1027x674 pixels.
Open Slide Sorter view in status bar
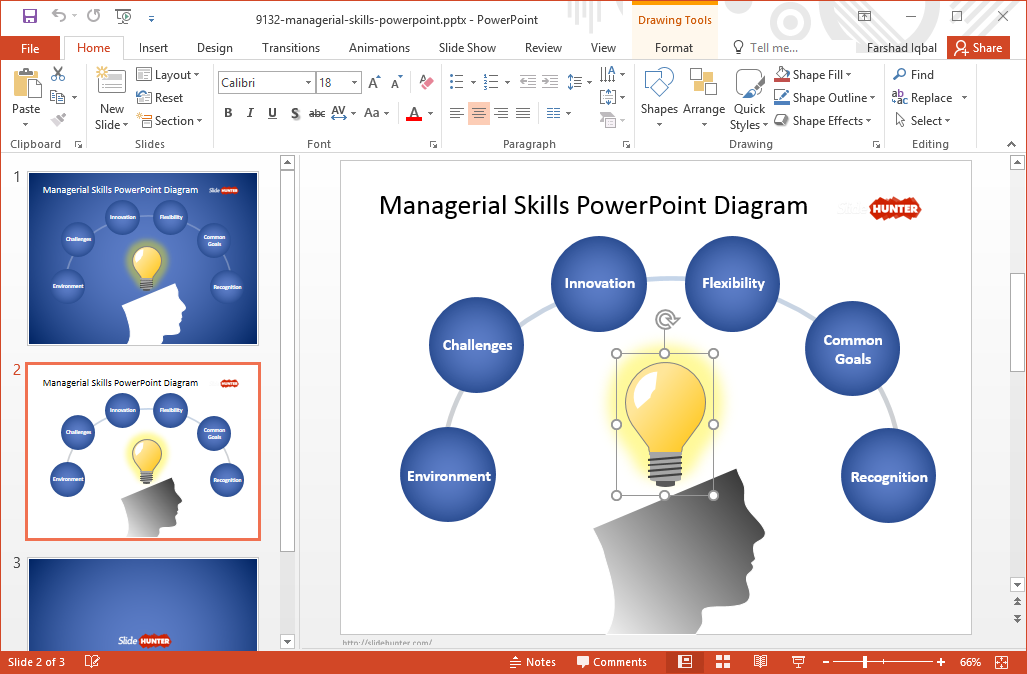pyautogui.click(x=723, y=662)
